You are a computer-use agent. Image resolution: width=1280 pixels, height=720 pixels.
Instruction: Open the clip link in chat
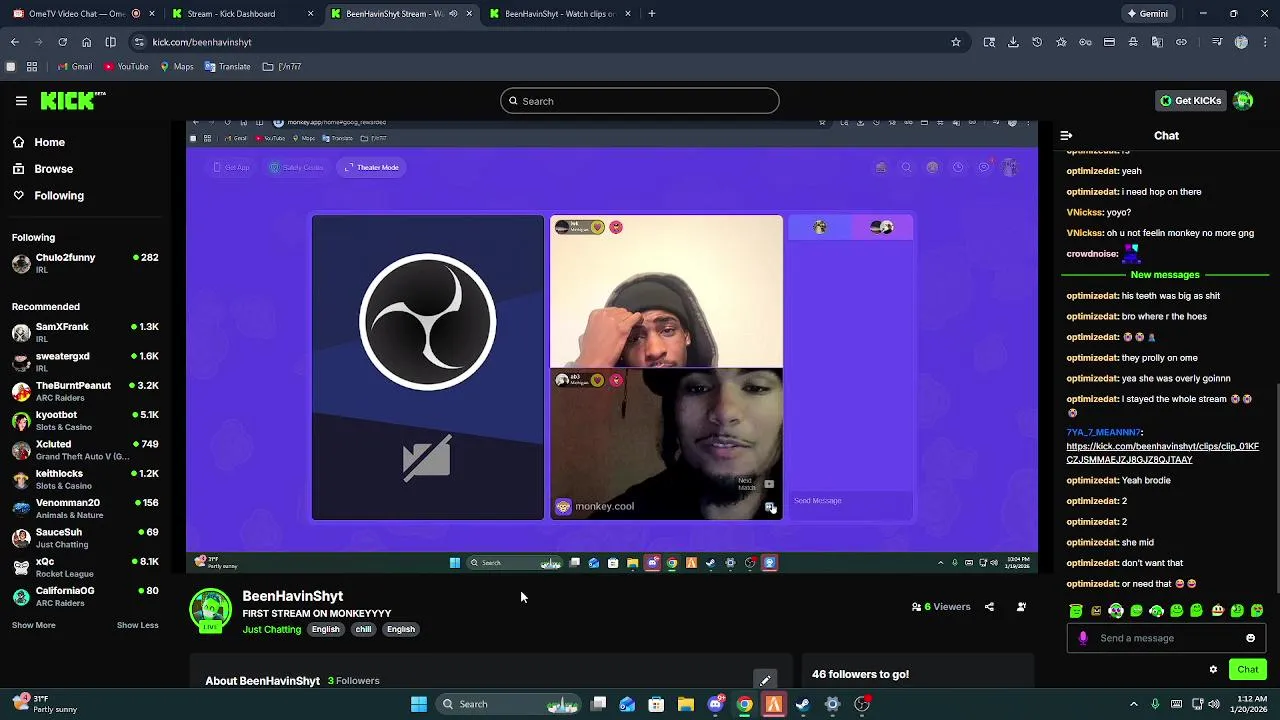pos(1162,453)
